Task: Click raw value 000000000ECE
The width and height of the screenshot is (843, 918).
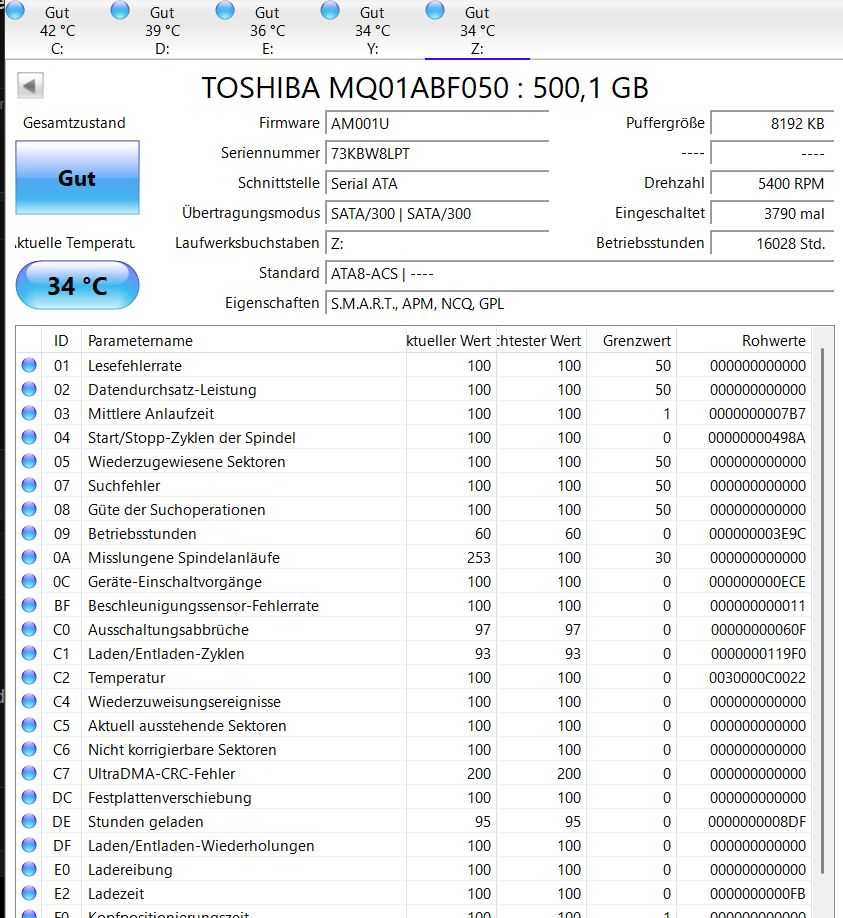Action: click(x=758, y=582)
